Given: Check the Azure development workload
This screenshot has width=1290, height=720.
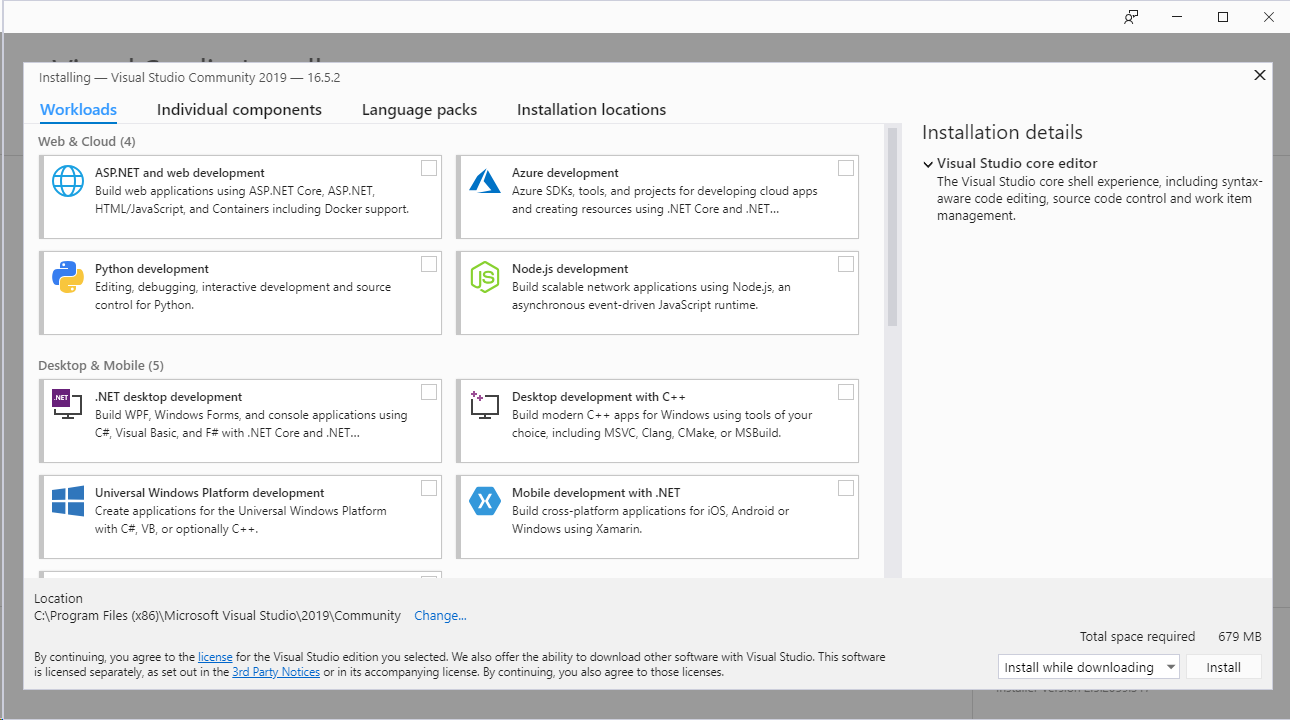Looking at the screenshot, I should 846,168.
